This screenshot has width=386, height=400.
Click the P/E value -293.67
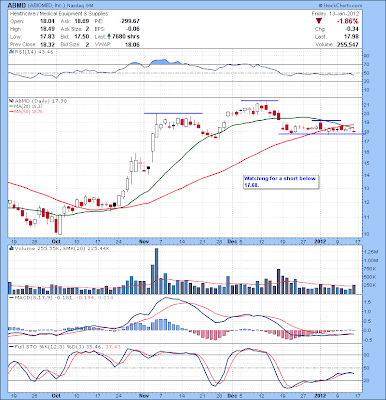tap(129, 21)
